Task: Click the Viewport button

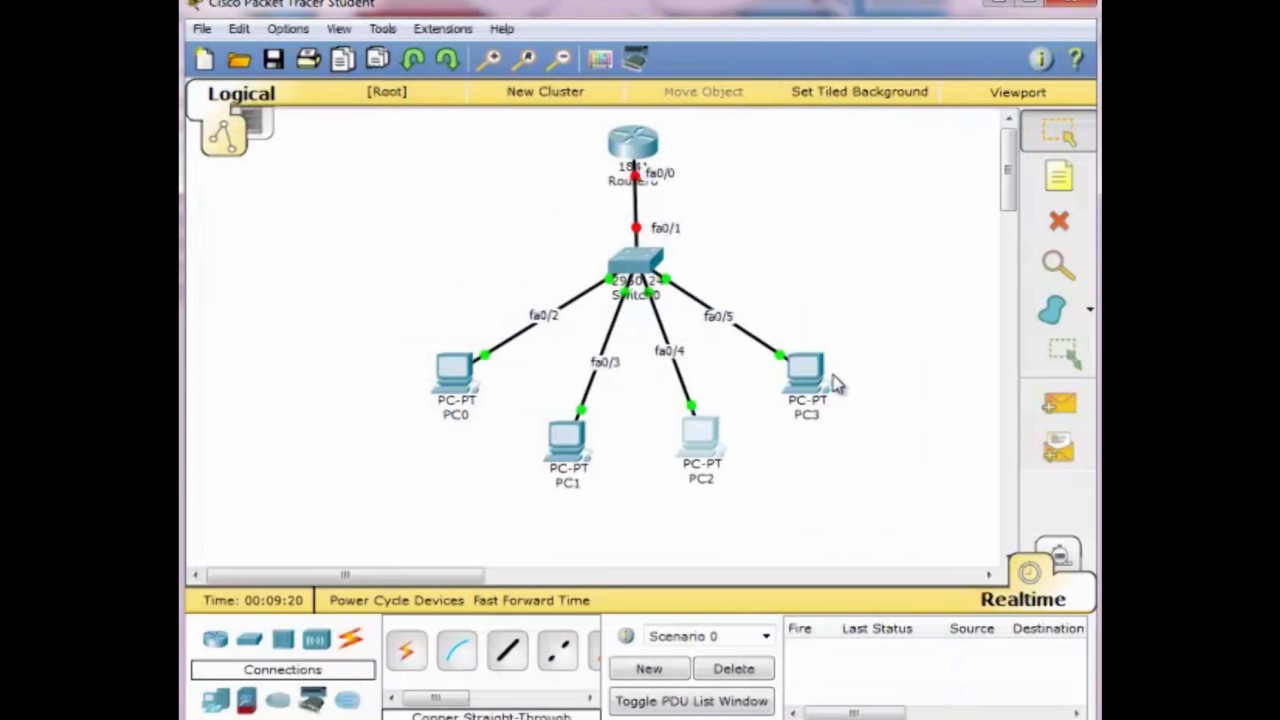Action: (1018, 92)
